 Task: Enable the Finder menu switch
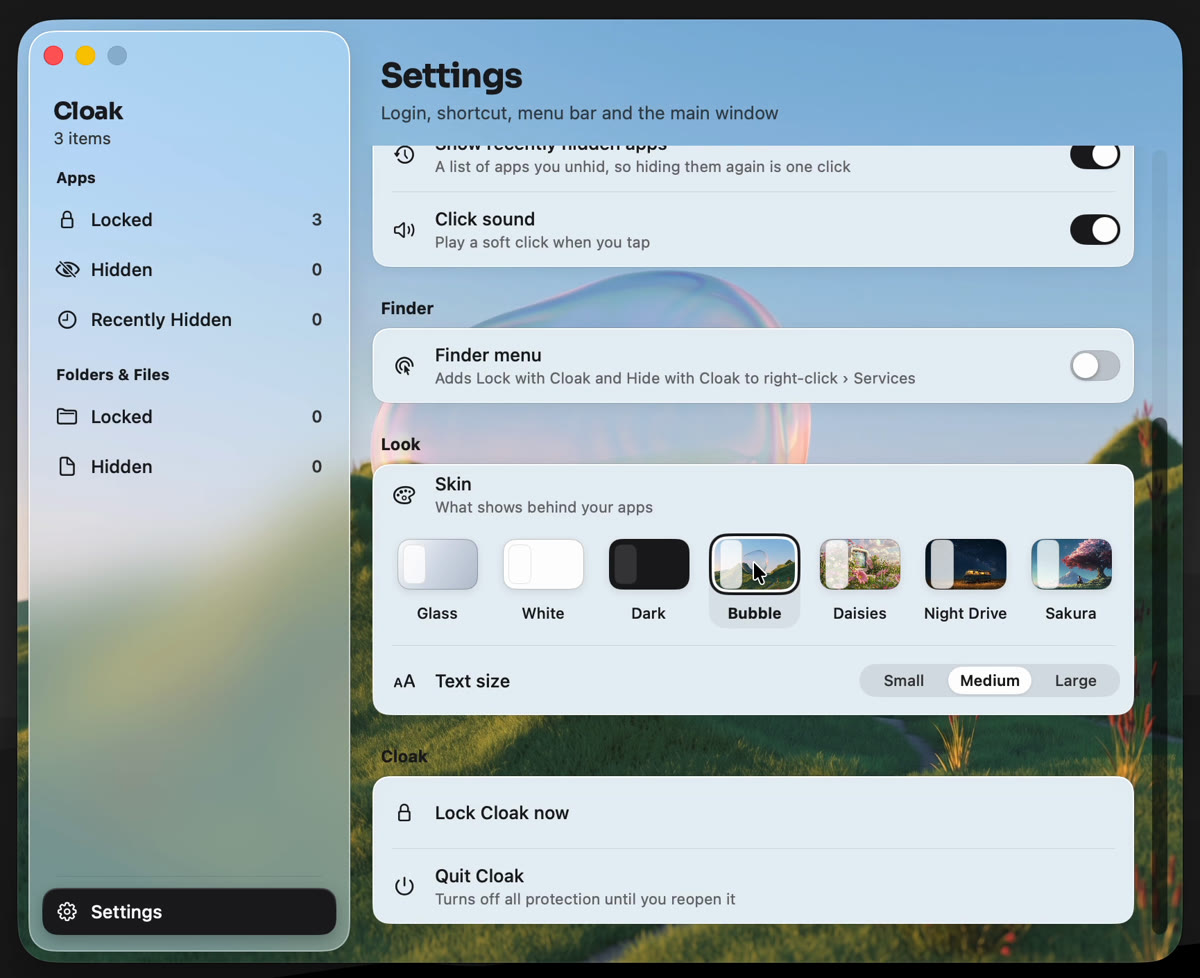point(1095,366)
